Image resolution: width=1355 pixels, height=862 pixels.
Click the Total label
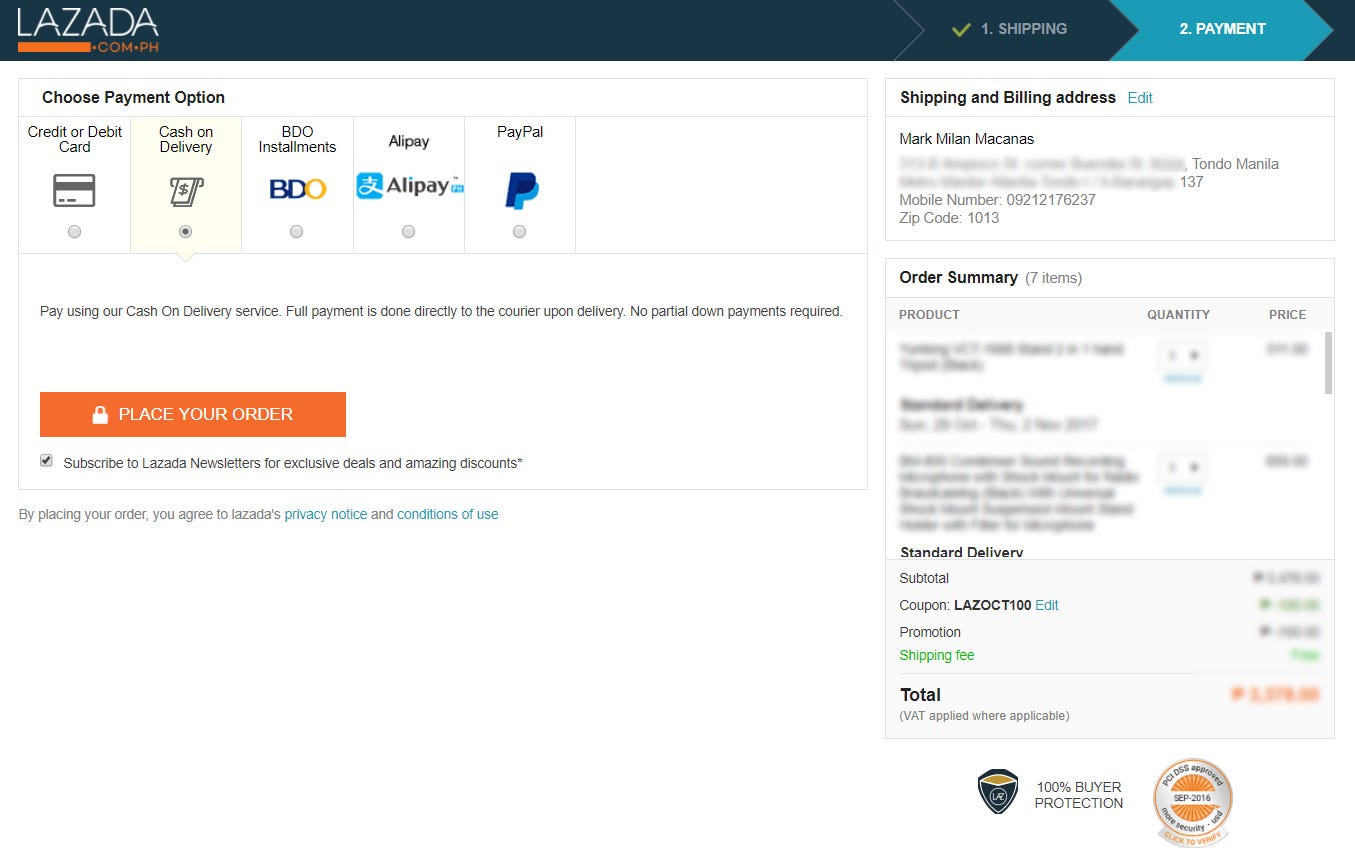pos(920,695)
